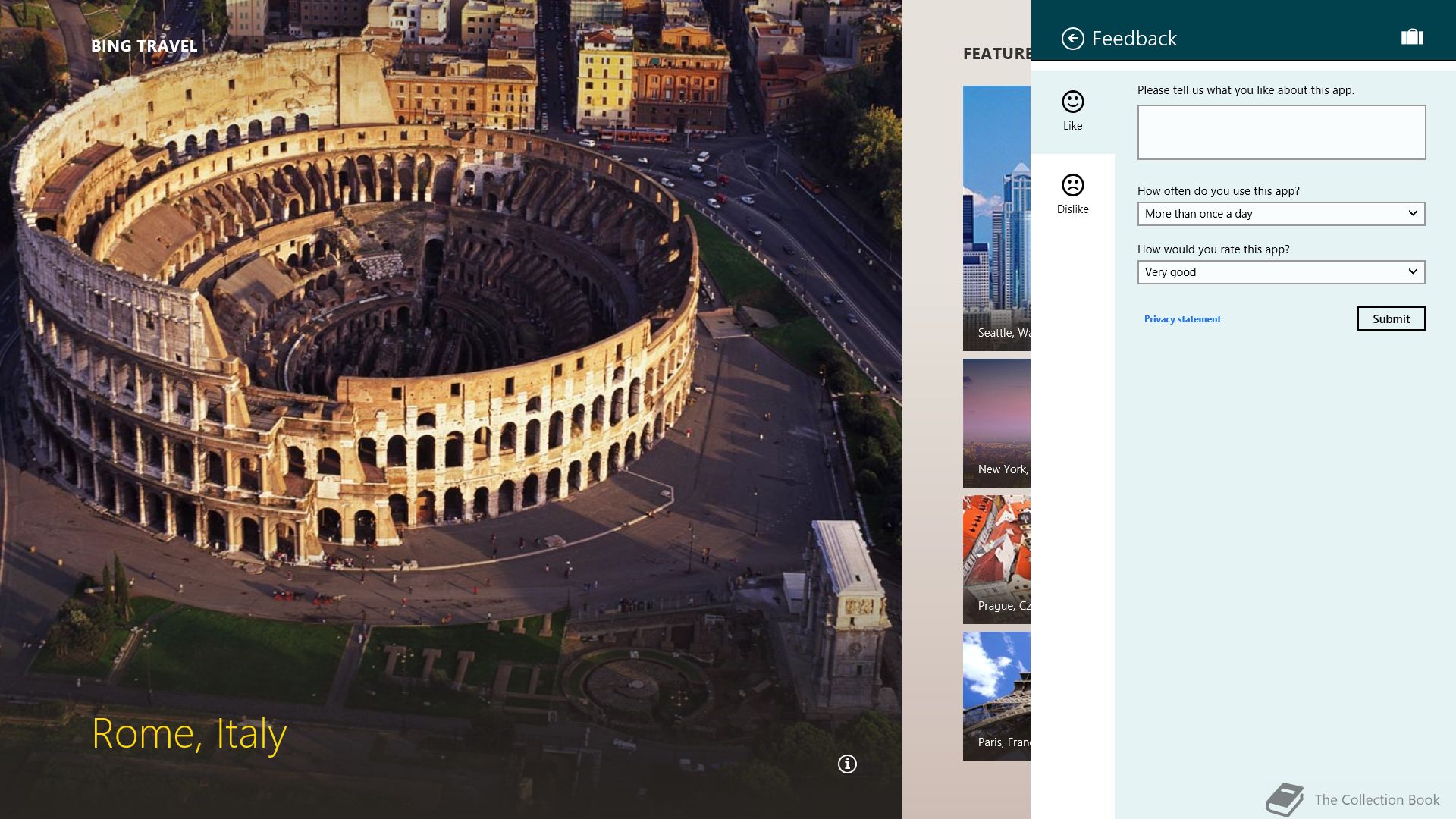Select the Dislike frowning face icon
1456x819 pixels.
click(x=1072, y=185)
